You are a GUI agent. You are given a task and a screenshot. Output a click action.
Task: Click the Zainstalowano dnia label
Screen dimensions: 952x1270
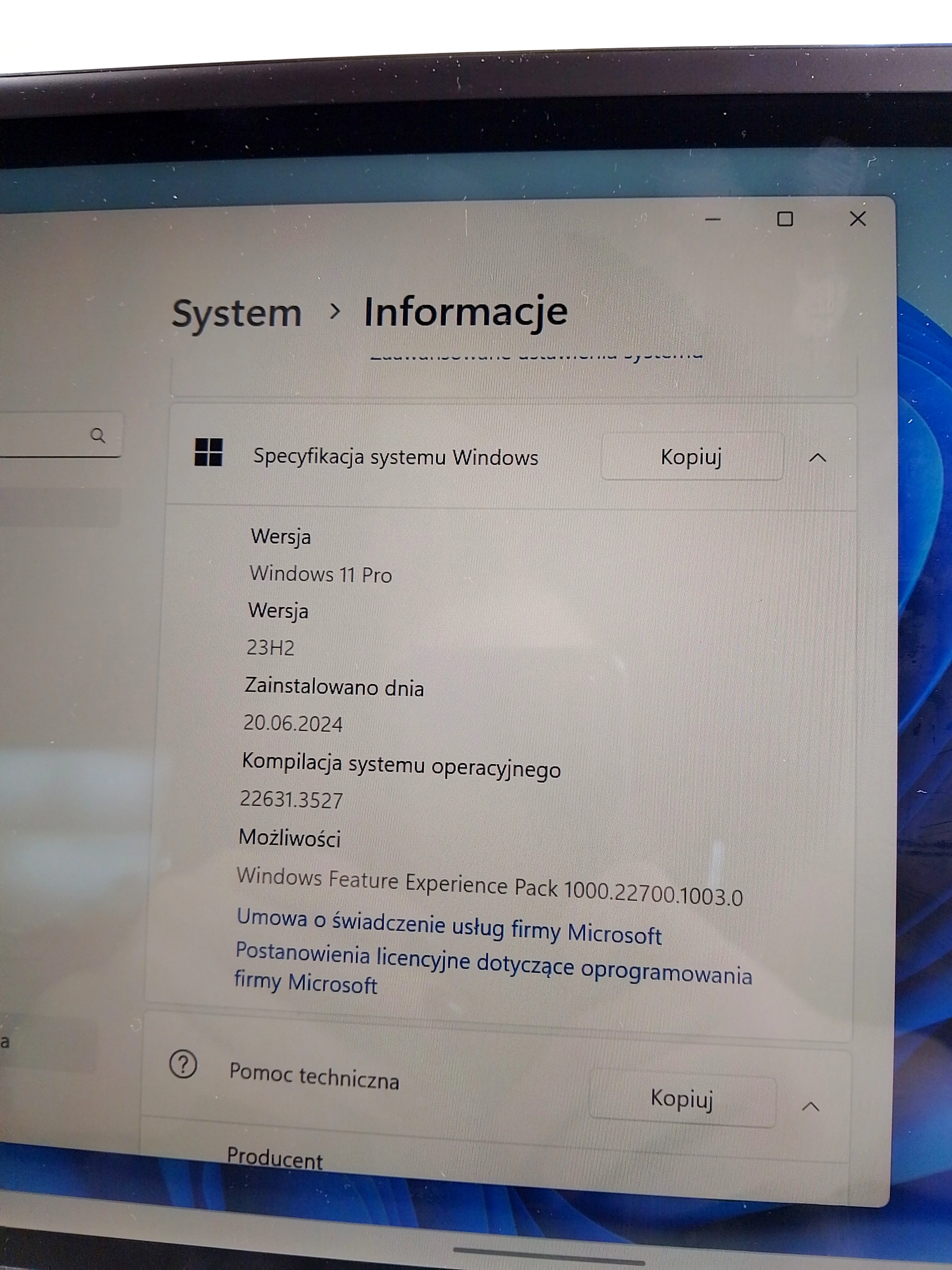[x=334, y=687]
